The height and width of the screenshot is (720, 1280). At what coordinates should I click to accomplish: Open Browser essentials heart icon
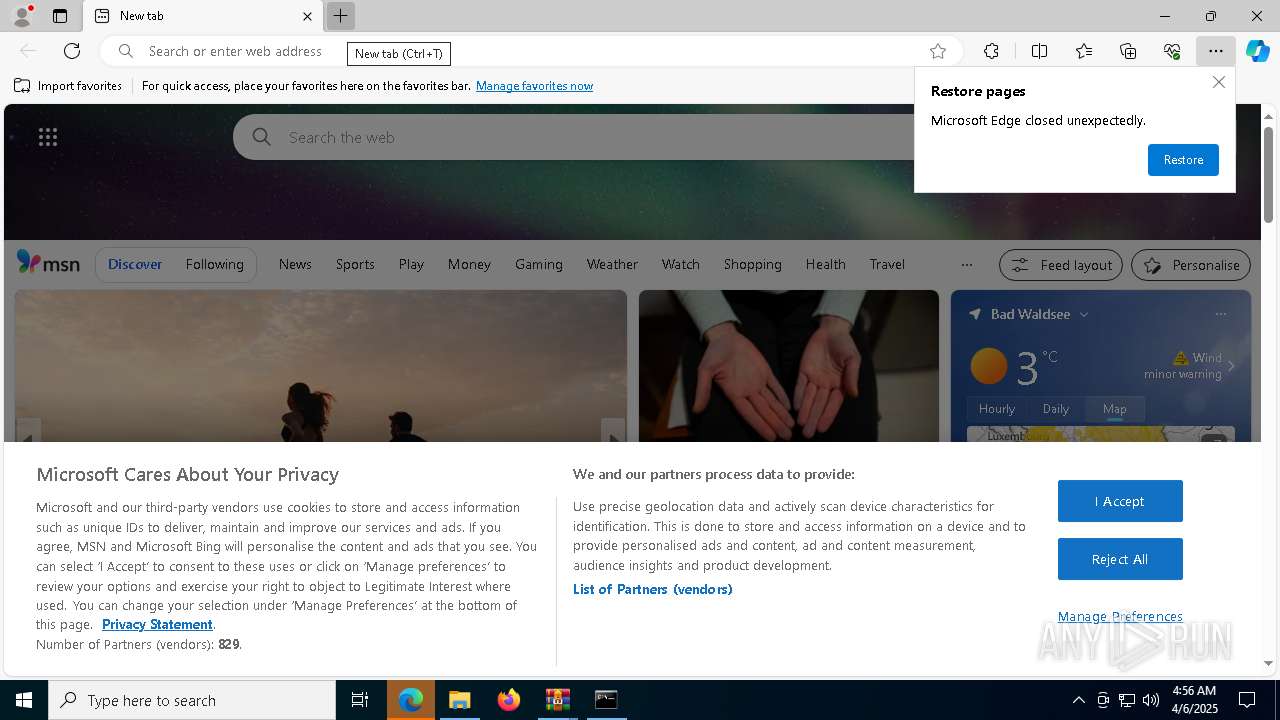point(1172,51)
